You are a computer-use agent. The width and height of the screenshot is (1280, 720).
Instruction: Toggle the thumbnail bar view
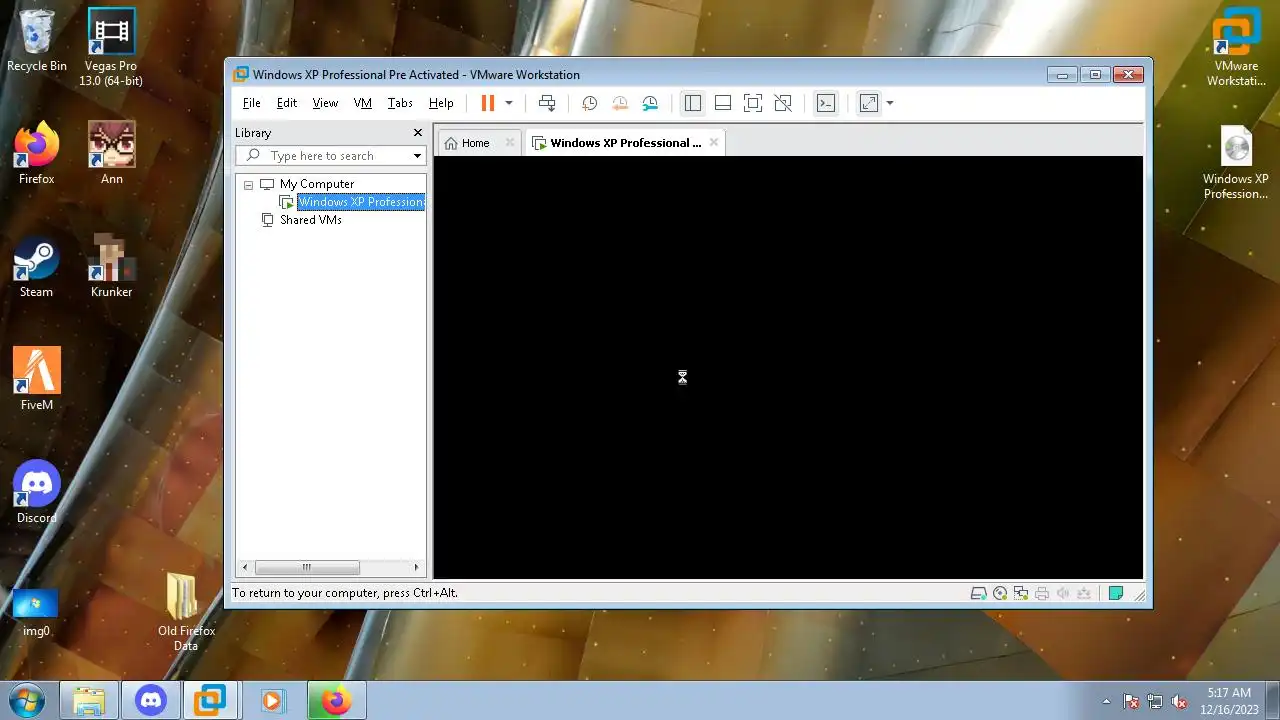723,103
